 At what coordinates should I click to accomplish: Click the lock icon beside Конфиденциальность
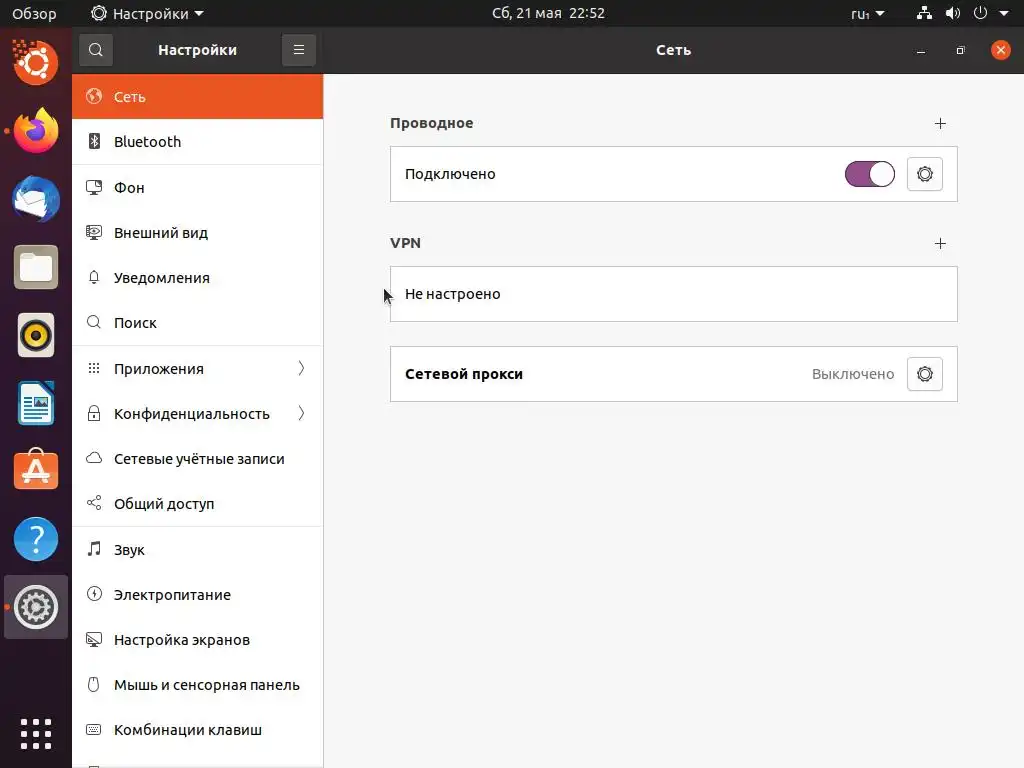(94, 413)
